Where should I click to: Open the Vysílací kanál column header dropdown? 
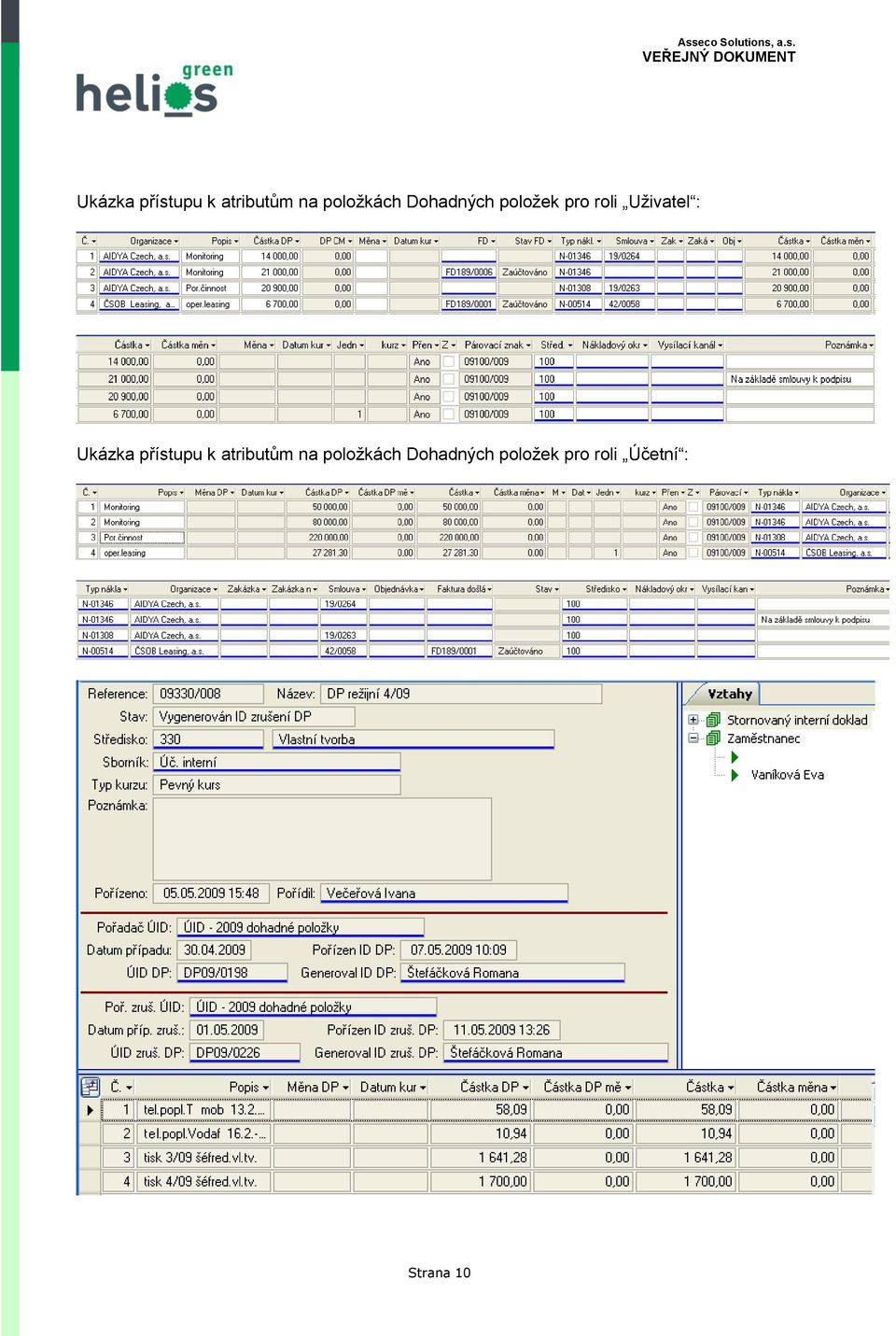pos(721,345)
